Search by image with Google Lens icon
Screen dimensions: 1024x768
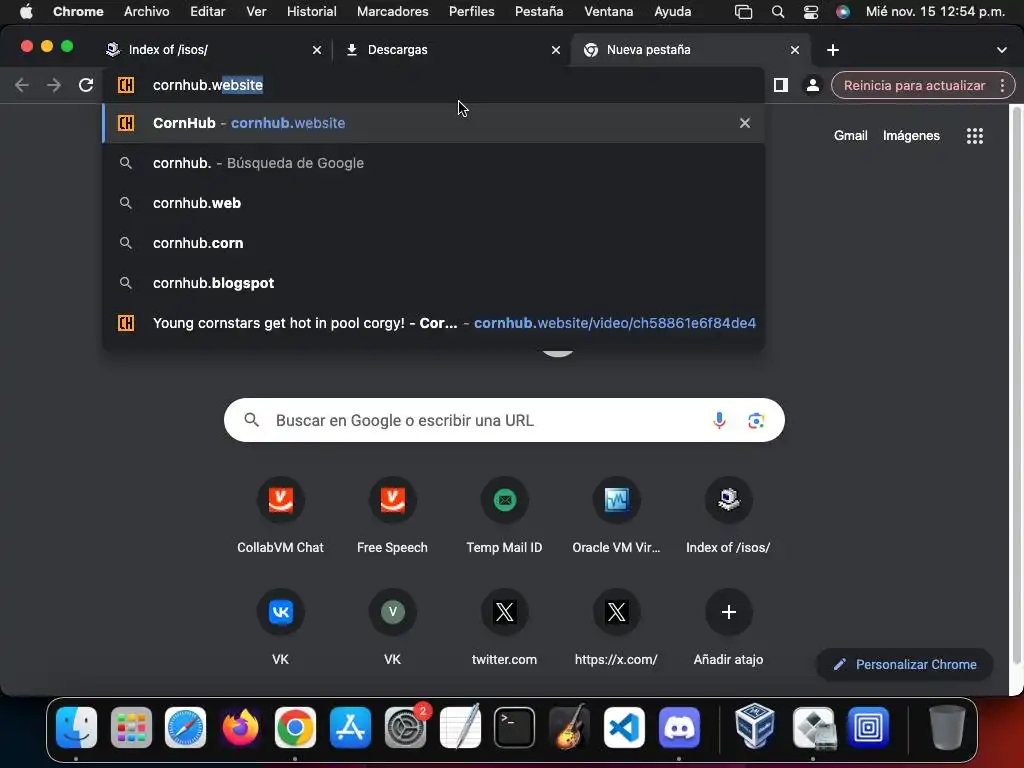pyautogui.click(x=756, y=421)
